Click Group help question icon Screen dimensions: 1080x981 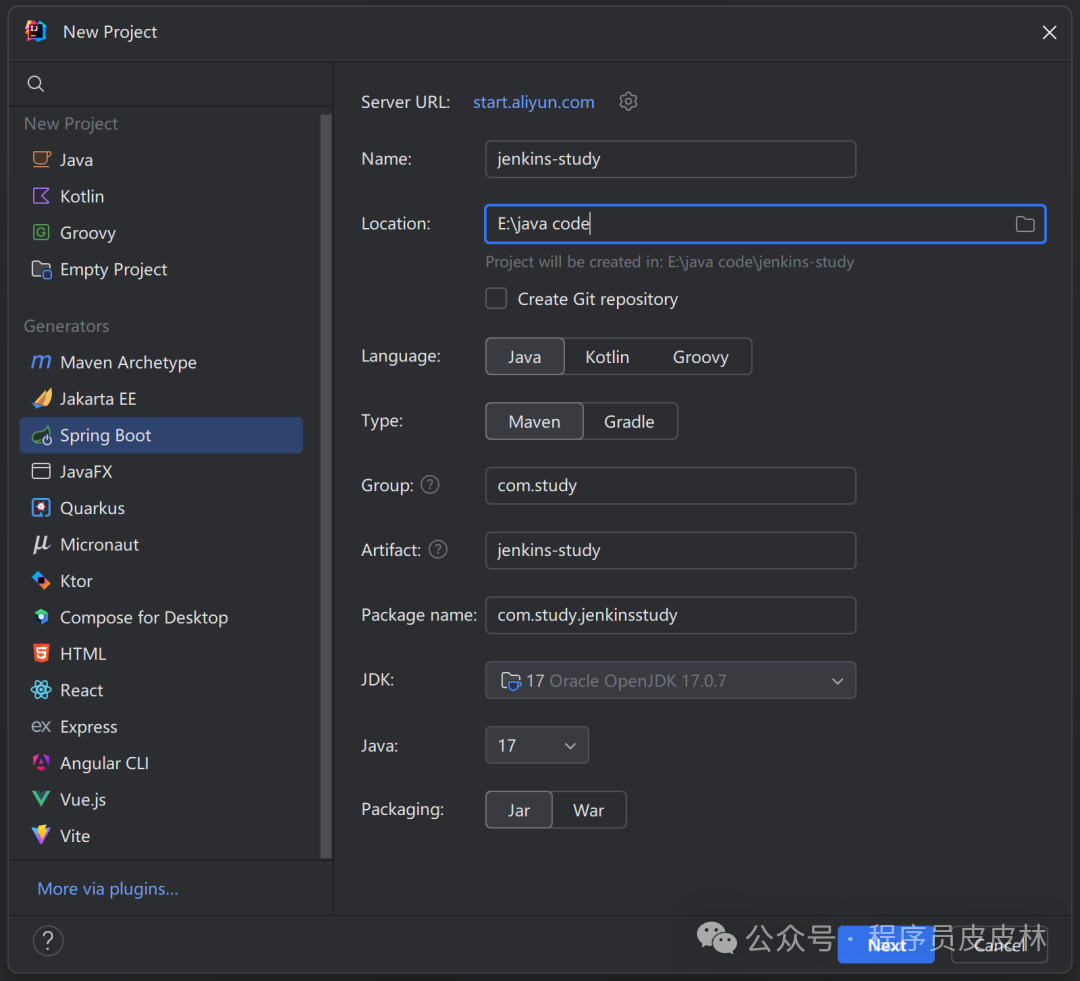(430, 485)
